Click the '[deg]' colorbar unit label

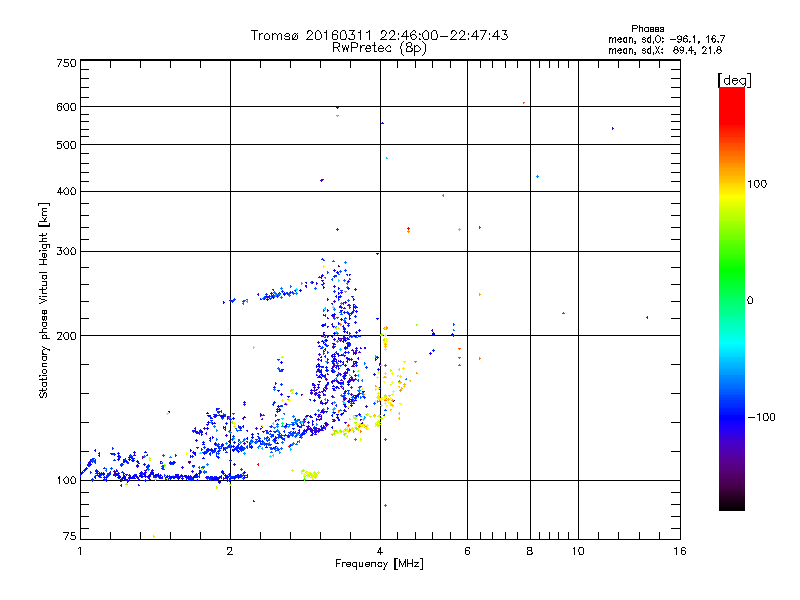[x=734, y=80]
